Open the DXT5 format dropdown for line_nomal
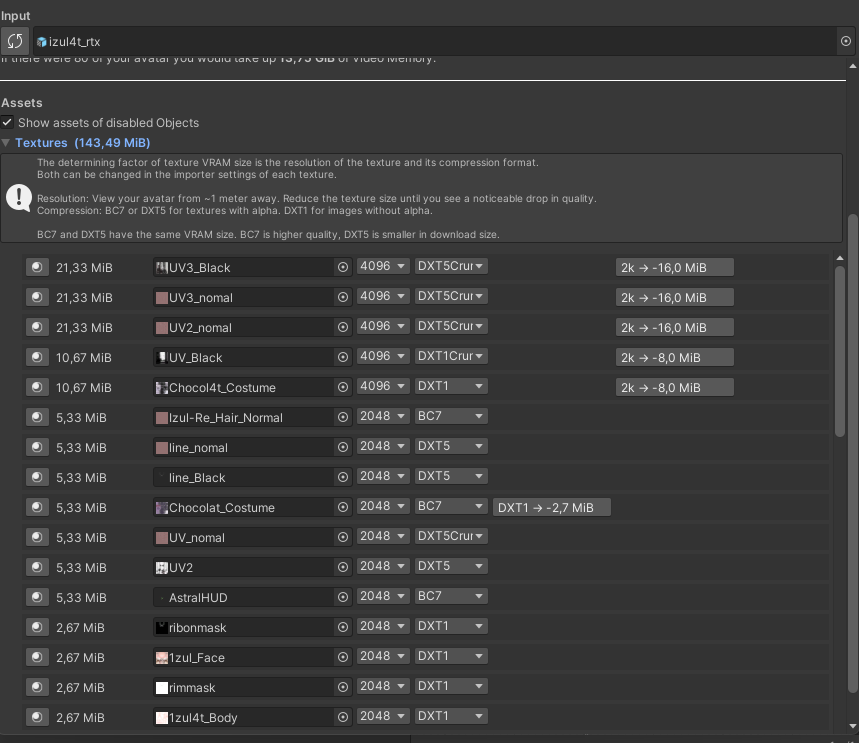The width and height of the screenshot is (859, 743). 451,446
